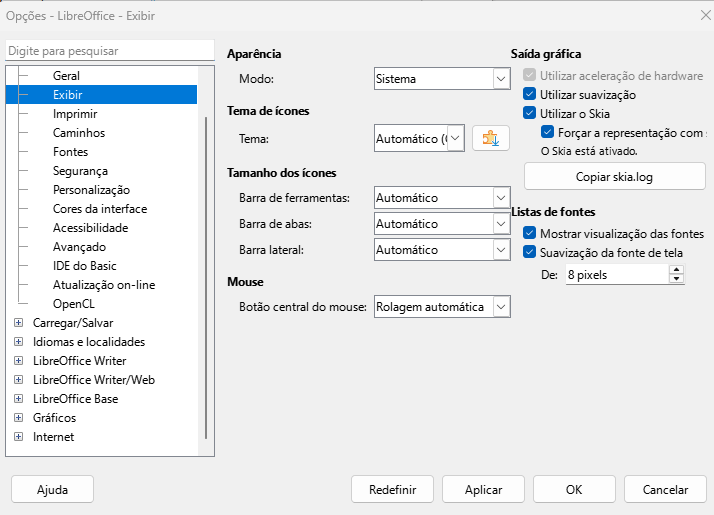Image resolution: width=714 pixels, height=515 pixels.
Task: Increase the pixels value with up arrow
Action: [x=677, y=270]
